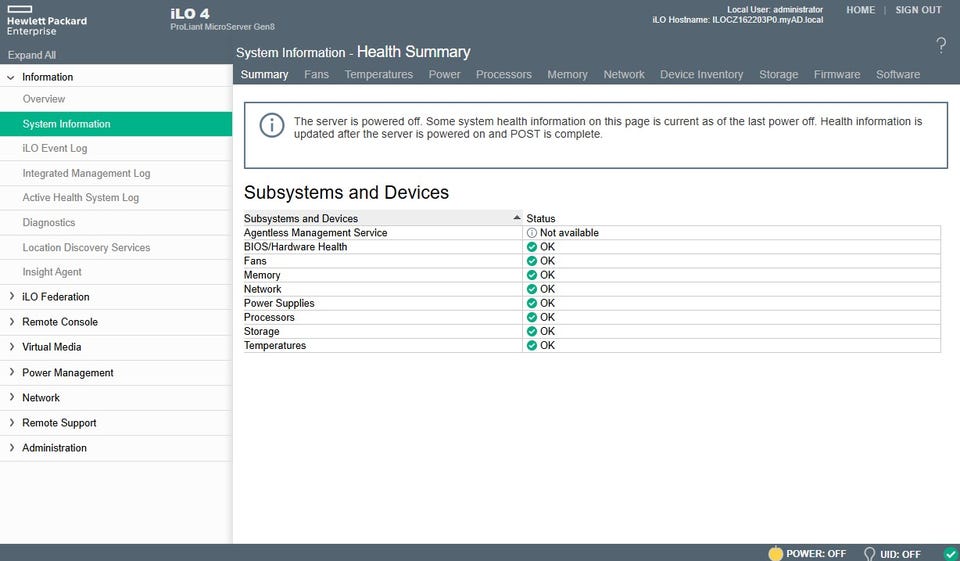Click the info icon in the notice box
The width and height of the screenshot is (960, 561).
click(271, 125)
